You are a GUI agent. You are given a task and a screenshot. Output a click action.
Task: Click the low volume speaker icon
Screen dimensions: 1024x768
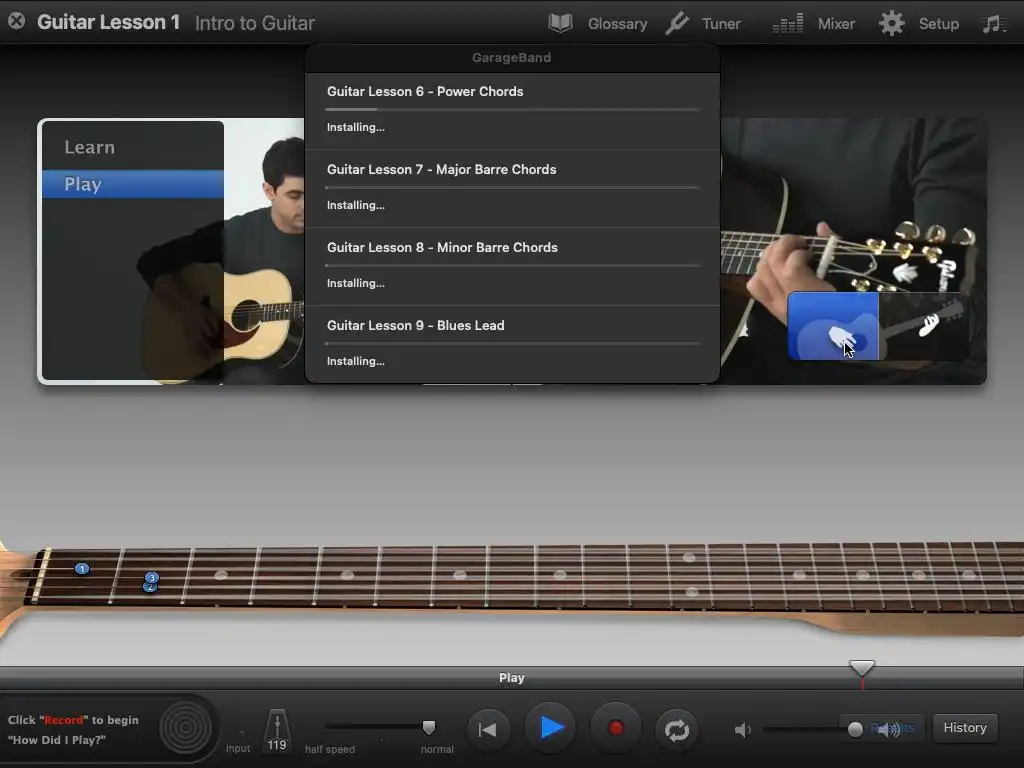[x=743, y=729]
